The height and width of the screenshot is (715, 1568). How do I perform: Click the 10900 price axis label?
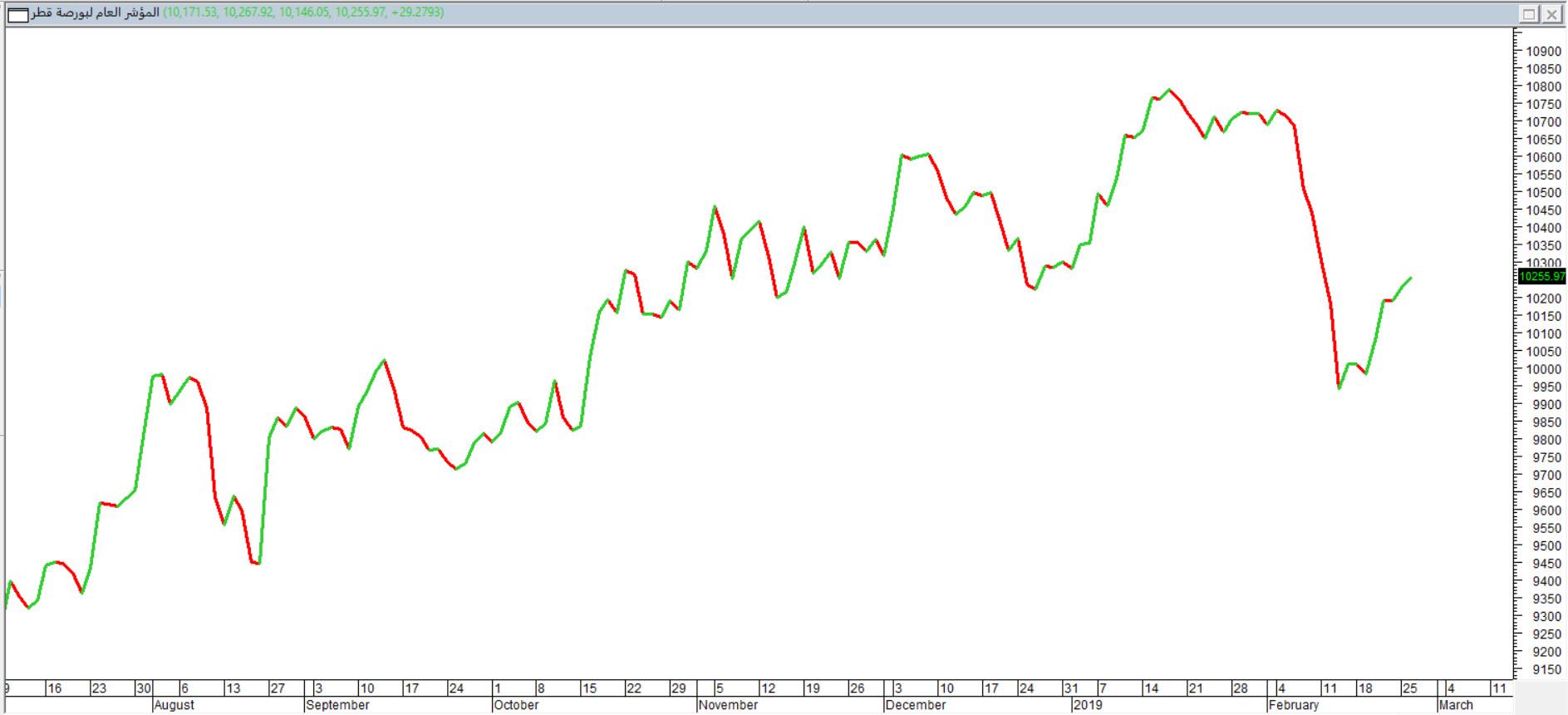pos(1543,52)
